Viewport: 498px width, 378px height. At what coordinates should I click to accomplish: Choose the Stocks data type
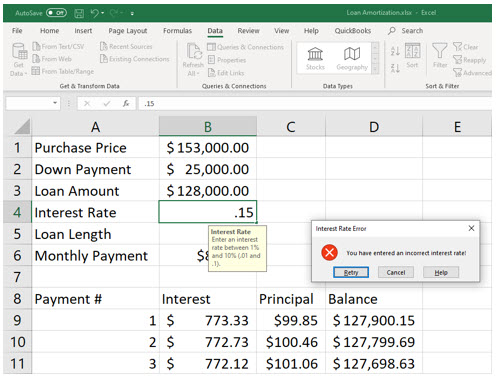[x=315, y=59]
